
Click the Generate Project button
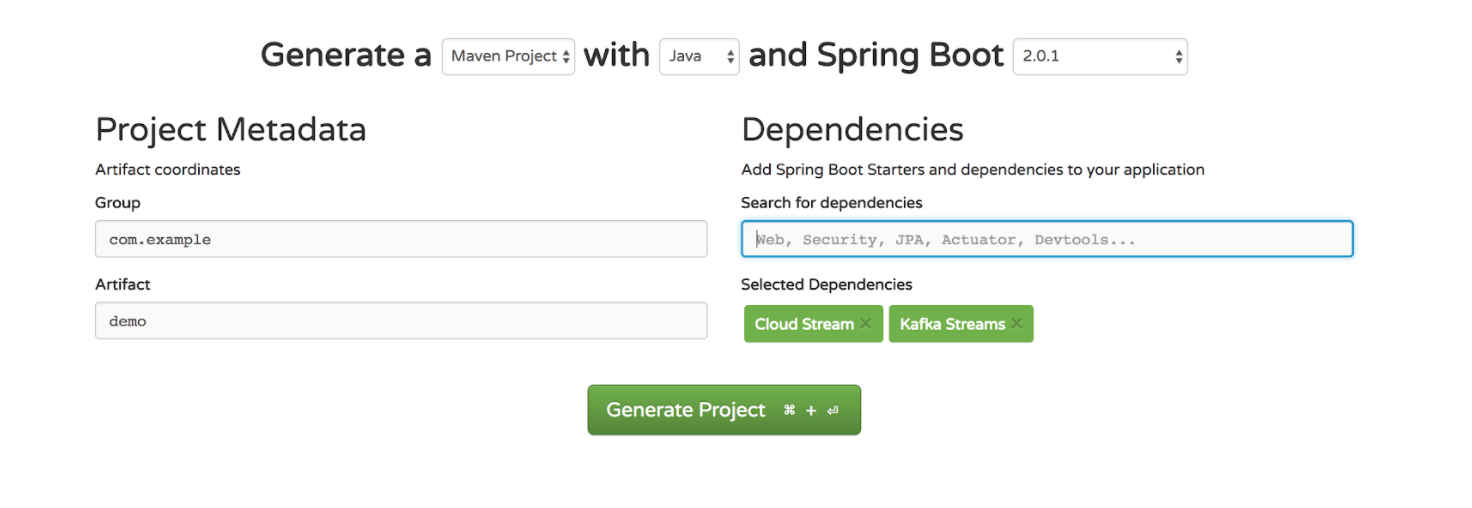point(724,410)
